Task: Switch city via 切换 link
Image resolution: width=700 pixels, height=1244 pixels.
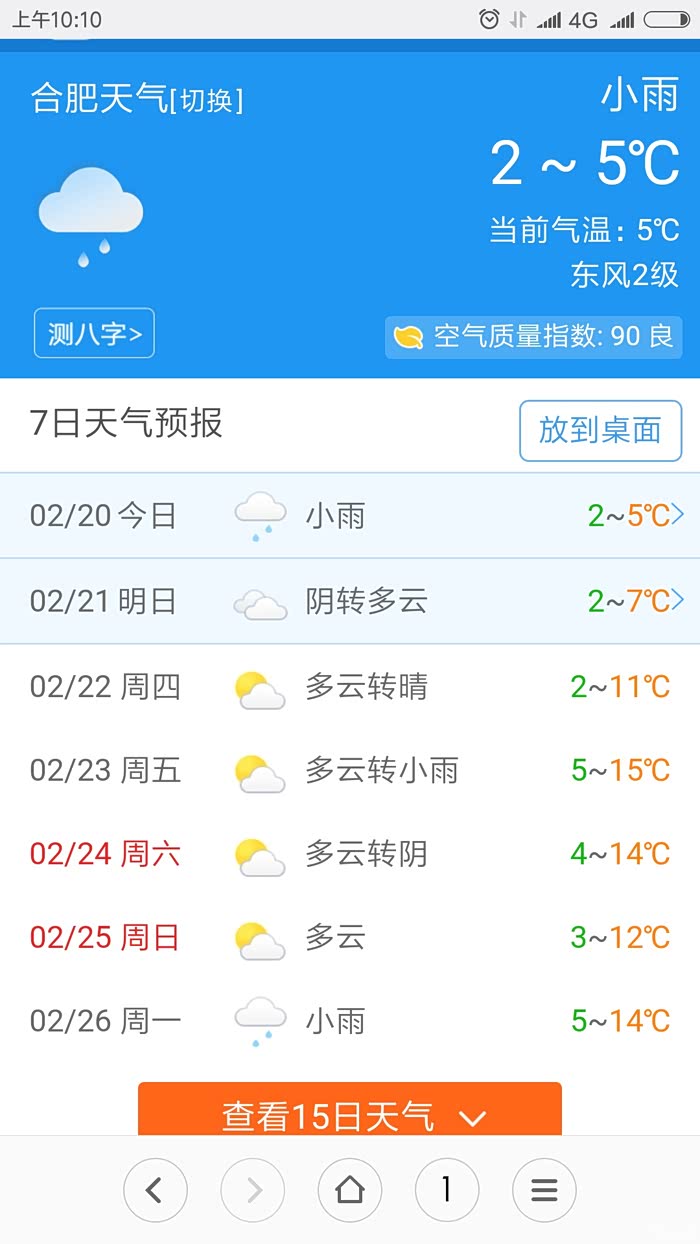Action: tap(207, 101)
